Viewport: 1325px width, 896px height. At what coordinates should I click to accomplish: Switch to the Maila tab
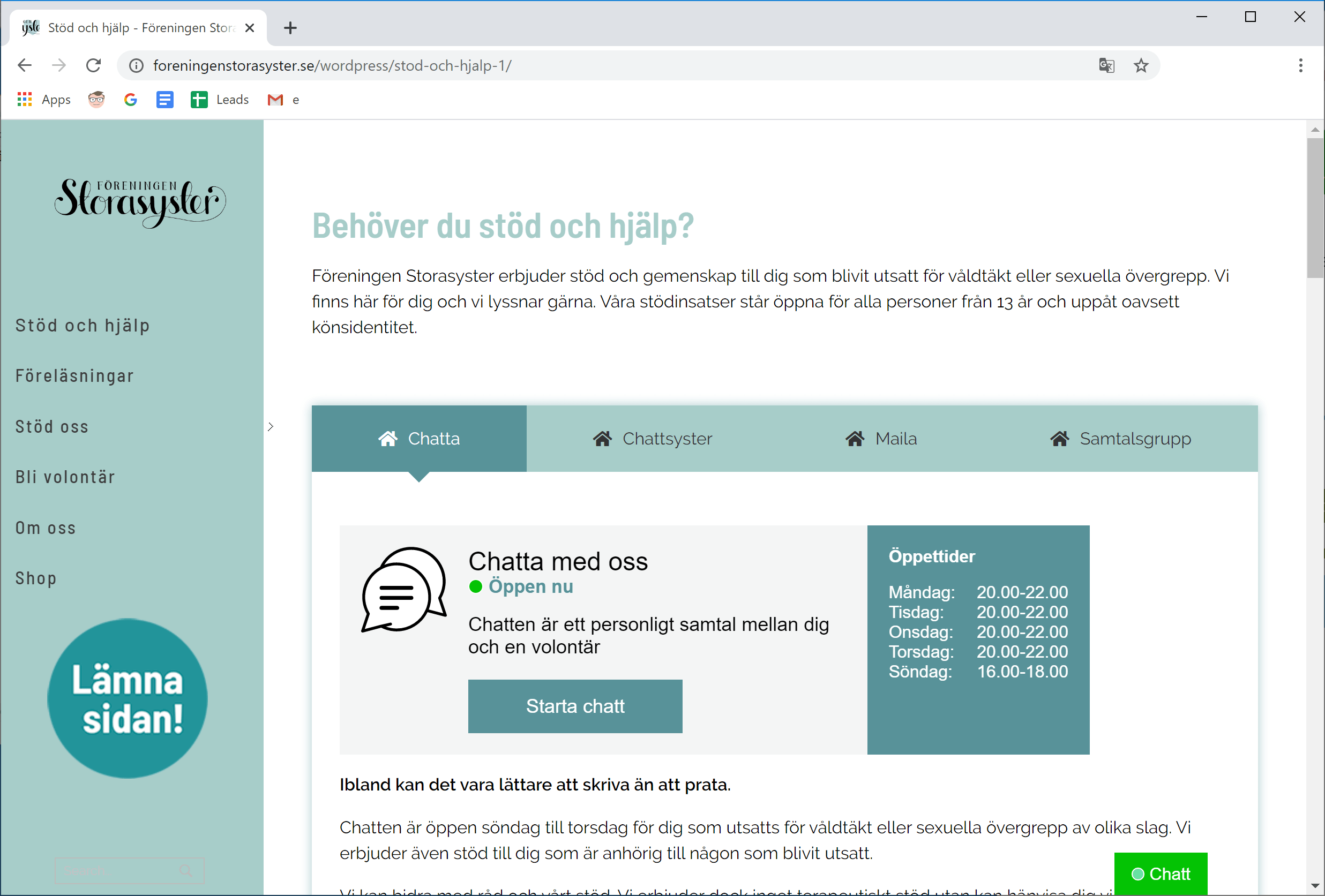881,438
